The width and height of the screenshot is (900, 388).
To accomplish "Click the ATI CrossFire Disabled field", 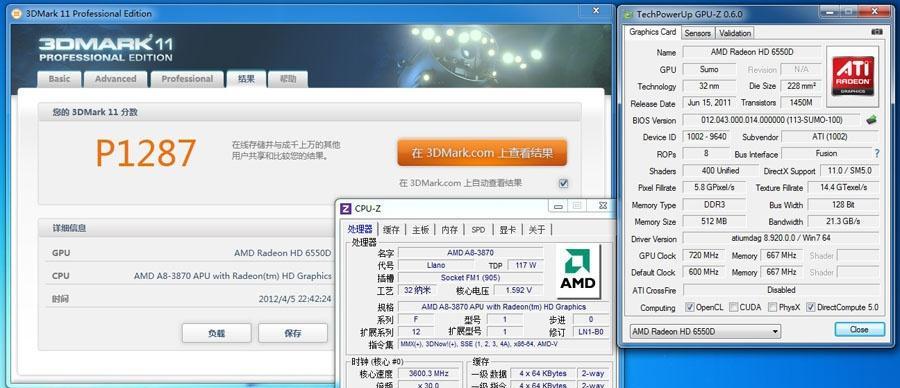I will click(x=781, y=290).
